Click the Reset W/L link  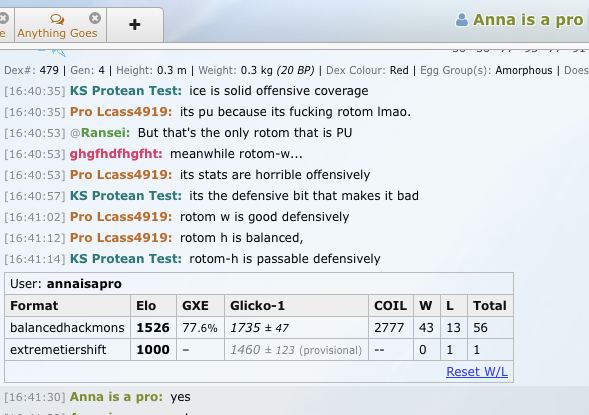tap(477, 371)
